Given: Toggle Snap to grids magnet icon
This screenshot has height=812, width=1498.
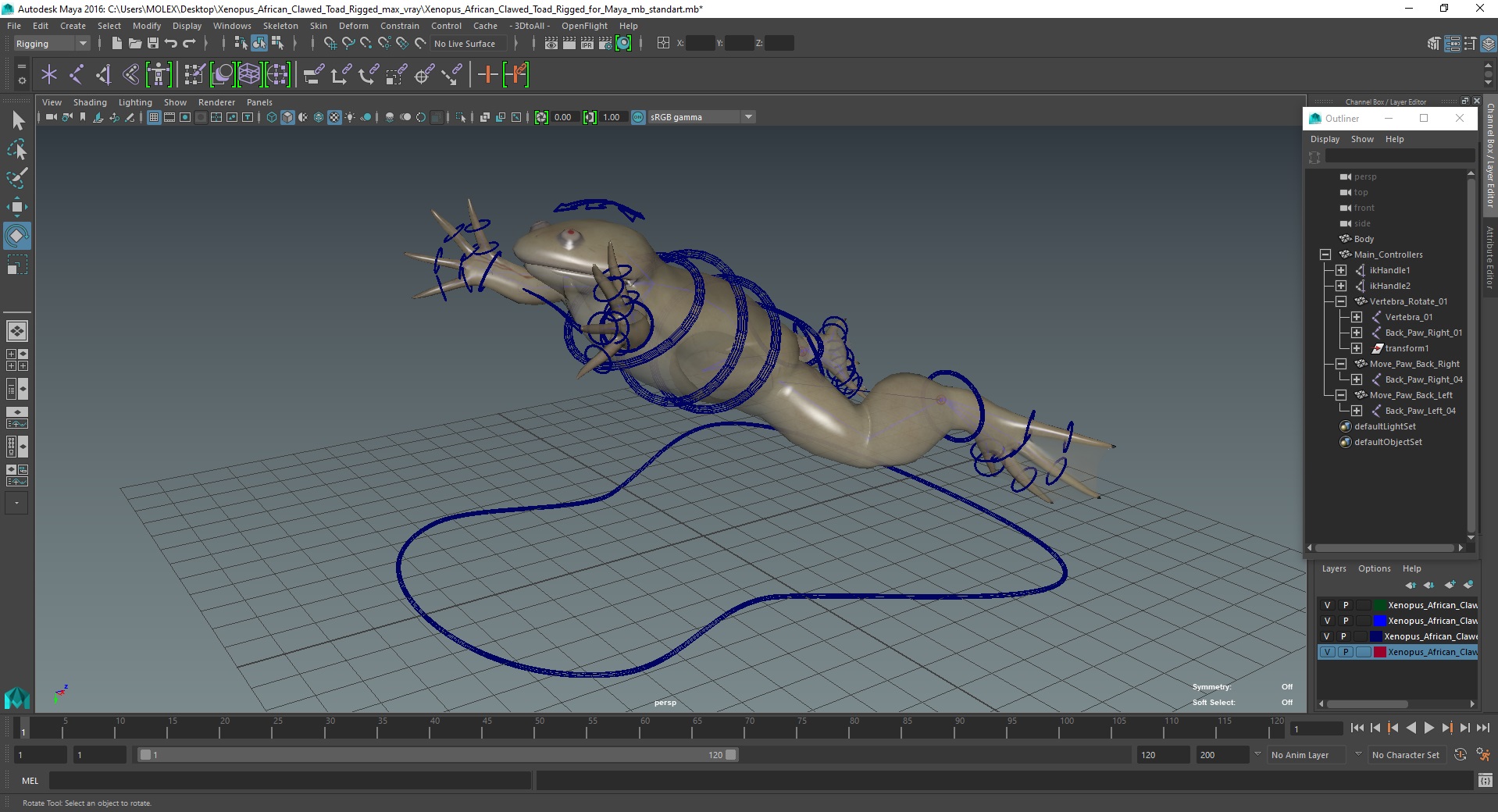Looking at the screenshot, I should pos(330,44).
